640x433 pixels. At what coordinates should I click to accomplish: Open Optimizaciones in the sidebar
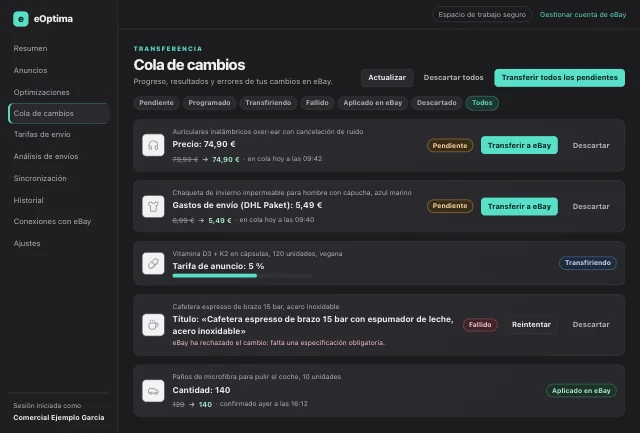coord(41,92)
